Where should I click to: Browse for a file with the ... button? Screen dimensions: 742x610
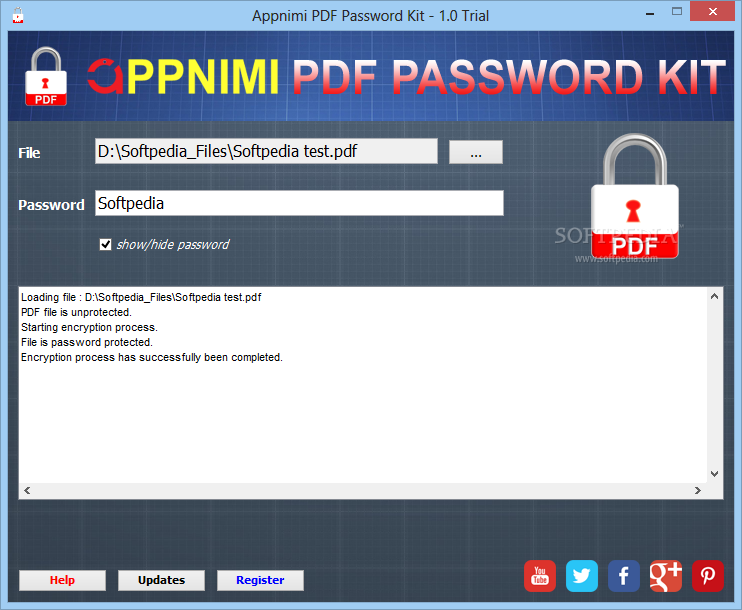pyautogui.click(x=476, y=152)
